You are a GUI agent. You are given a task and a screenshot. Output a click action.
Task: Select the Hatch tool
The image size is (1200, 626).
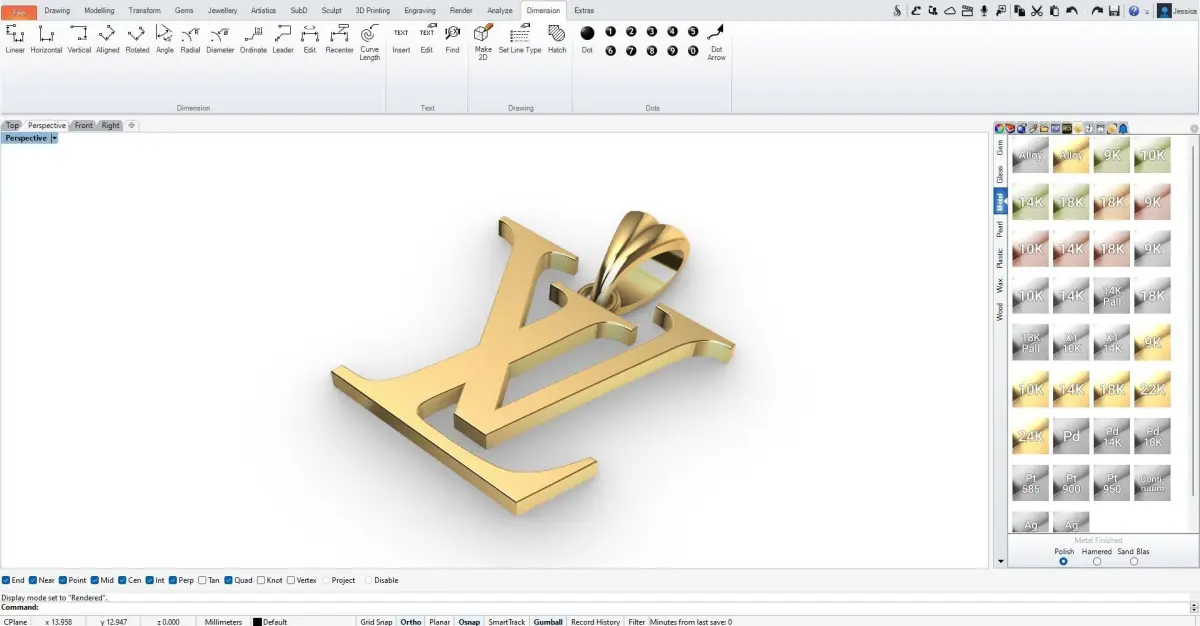[557, 40]
